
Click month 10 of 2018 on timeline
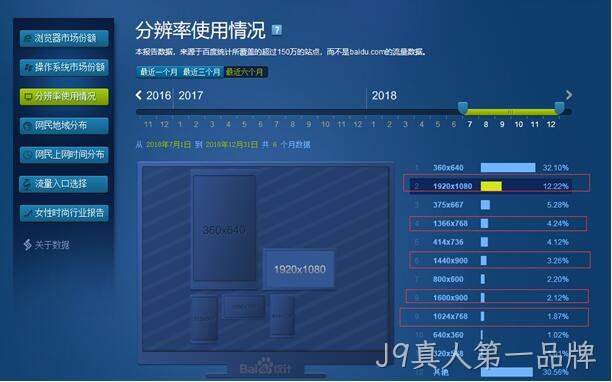click(518, 124)
